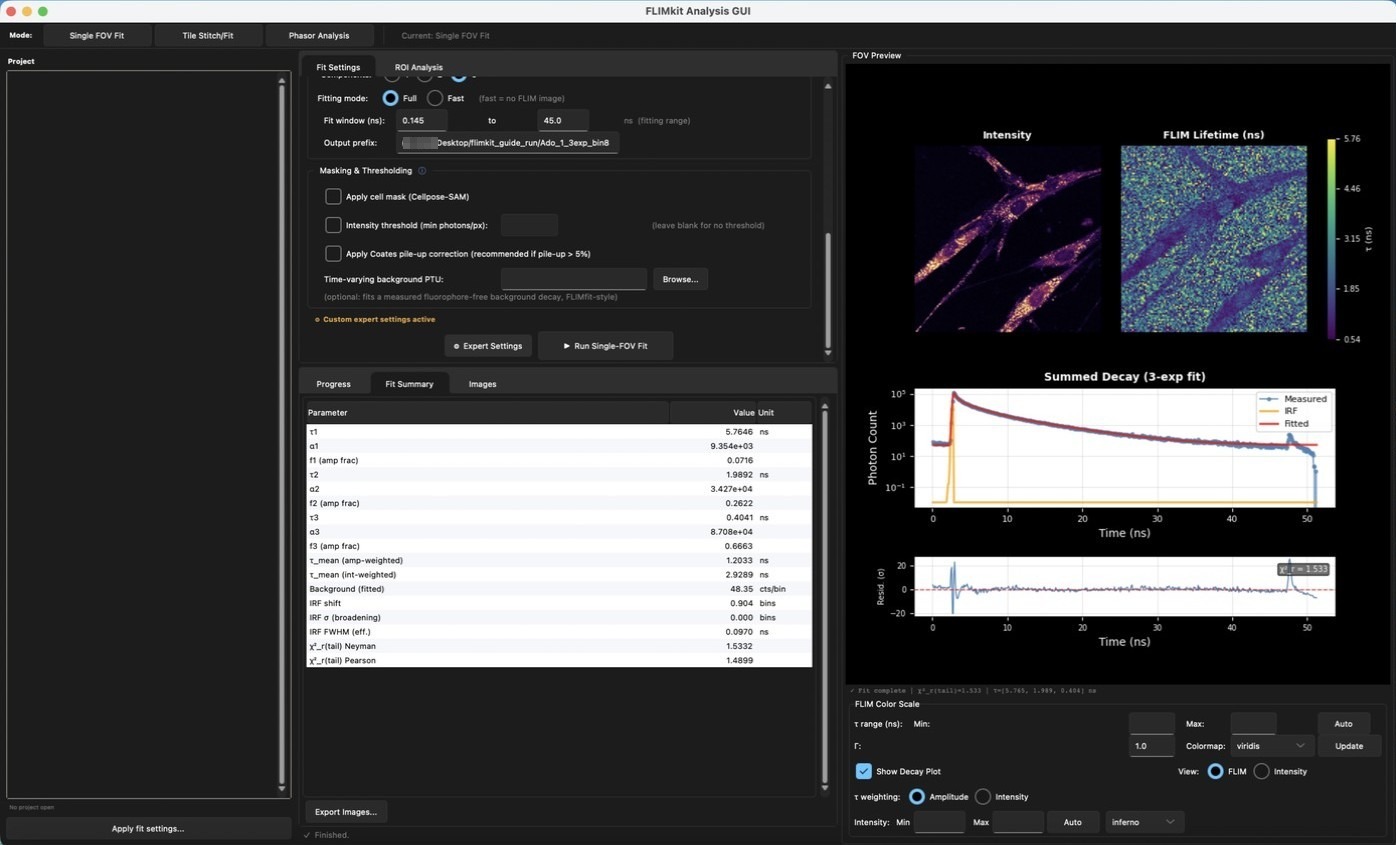Viewport: 1396px width, 845px height.
Task: Select Single FOV Fit mode
Action: [97, 36]
